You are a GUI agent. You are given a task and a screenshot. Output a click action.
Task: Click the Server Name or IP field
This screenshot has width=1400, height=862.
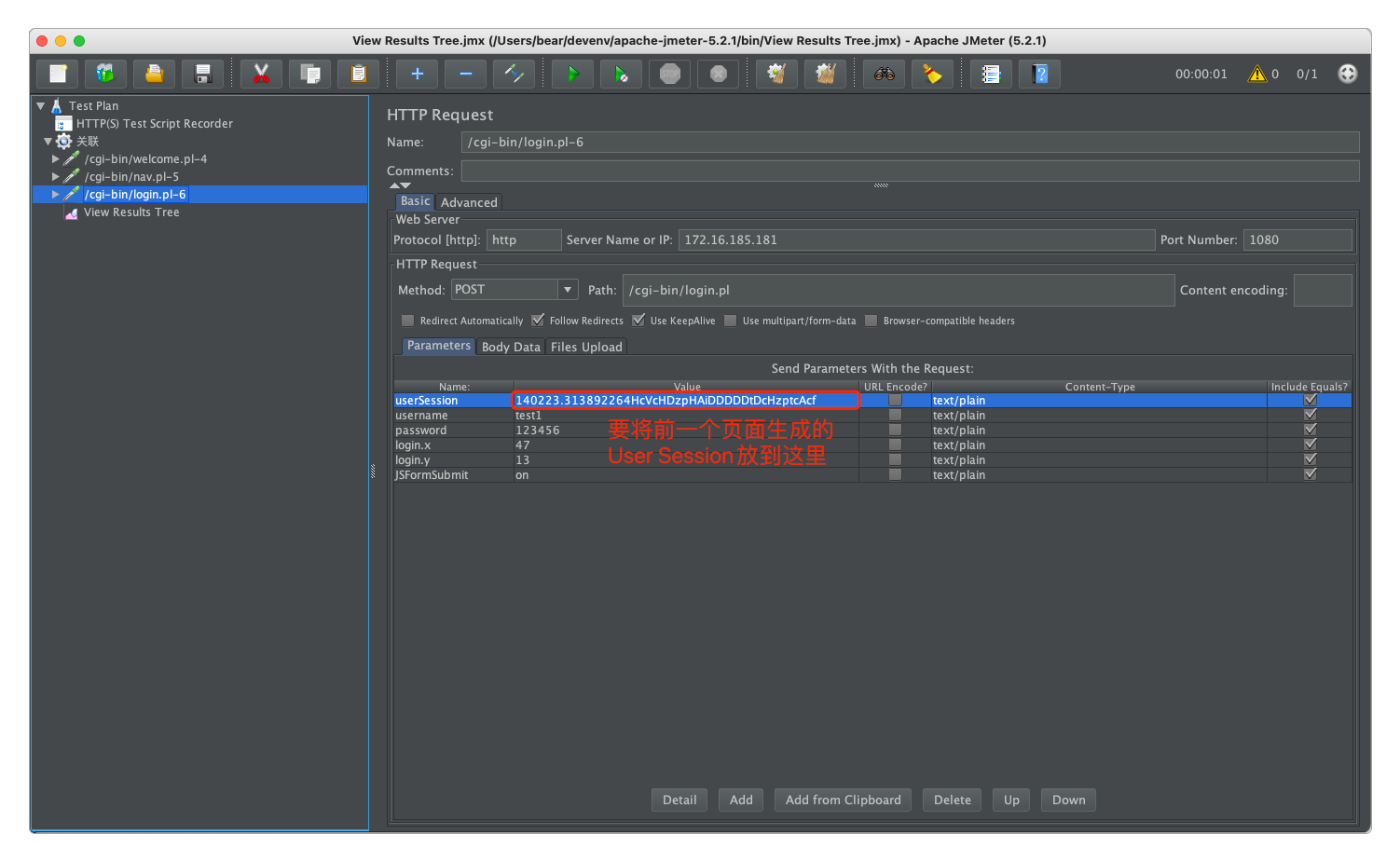click(916, 239)
